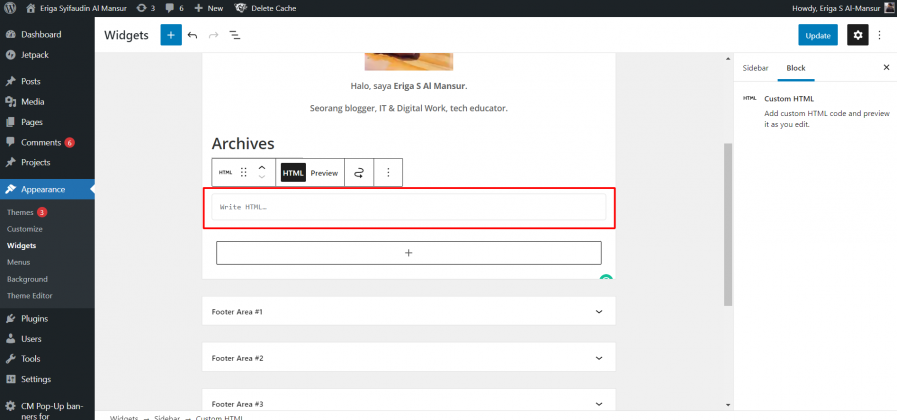Click the blue add block plus icon
Viewport: 897px width, 420px height.
click(x=170, y=35)
